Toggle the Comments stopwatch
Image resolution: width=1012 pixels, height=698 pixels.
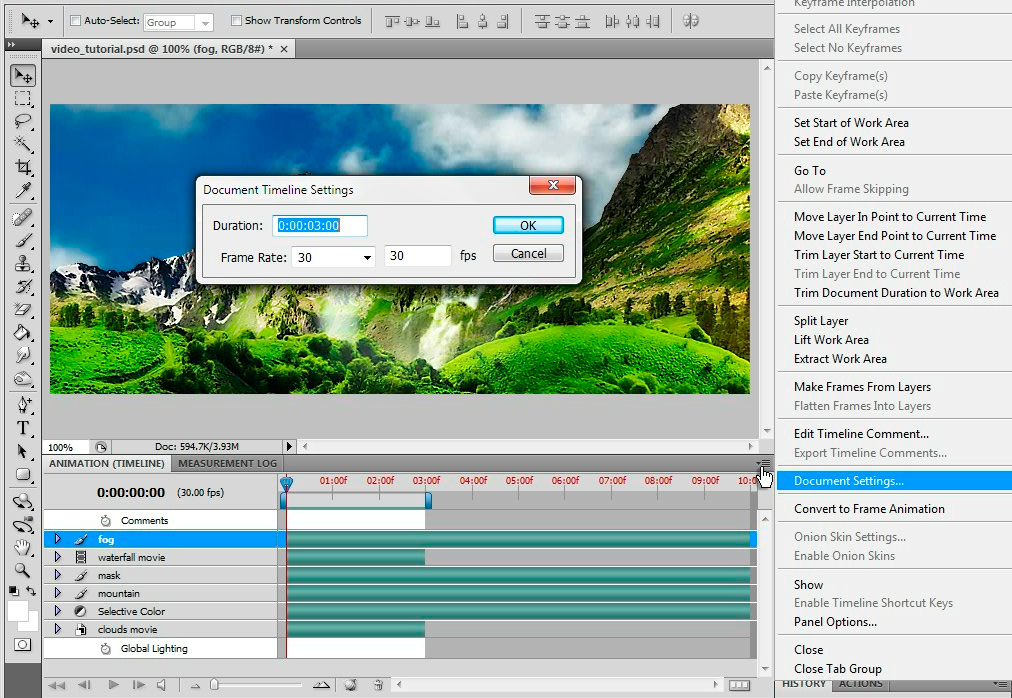coord(106,520)
